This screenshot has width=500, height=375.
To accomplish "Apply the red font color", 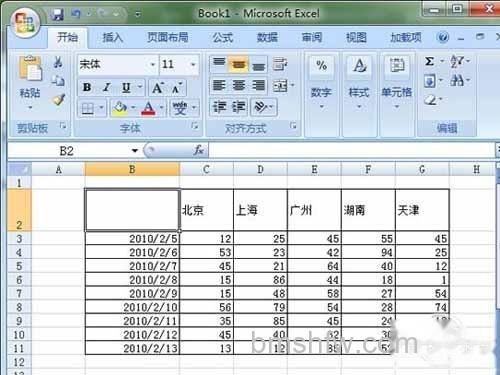I will pyautogui.click(x=149, y=108).
